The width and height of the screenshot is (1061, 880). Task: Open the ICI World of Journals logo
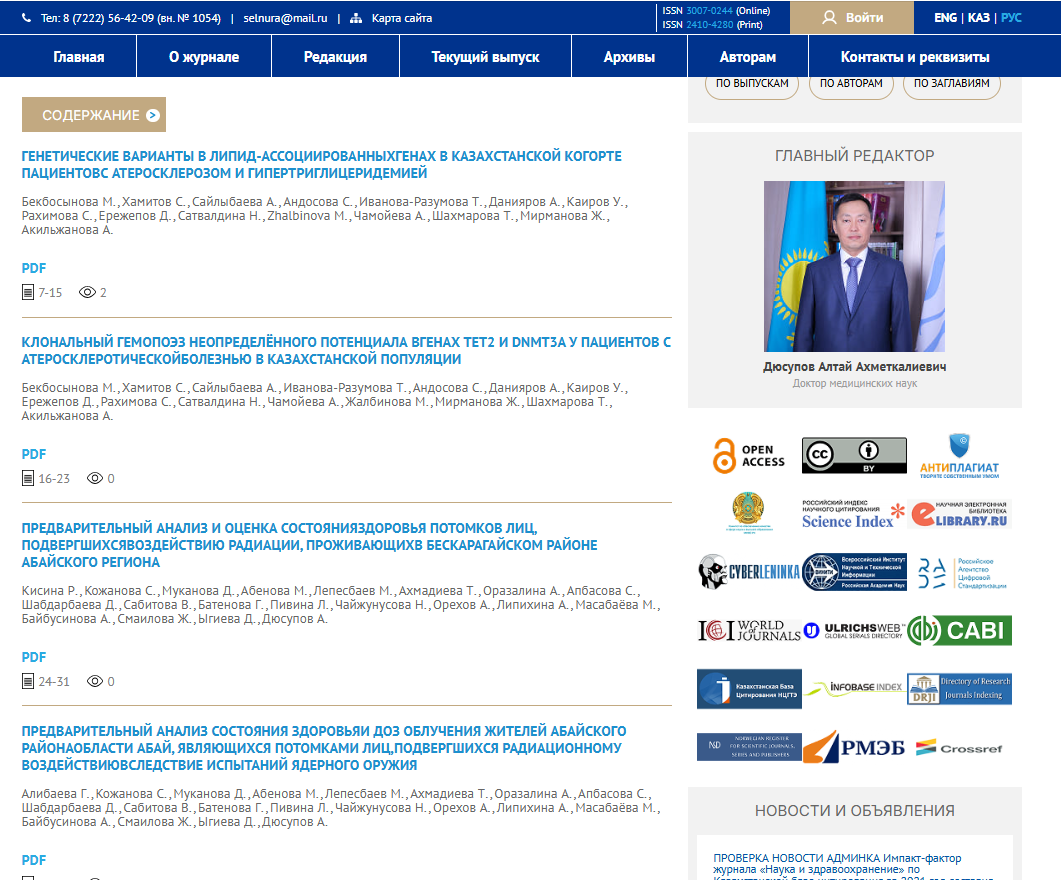pyautogui.click(x=749, y=630)
